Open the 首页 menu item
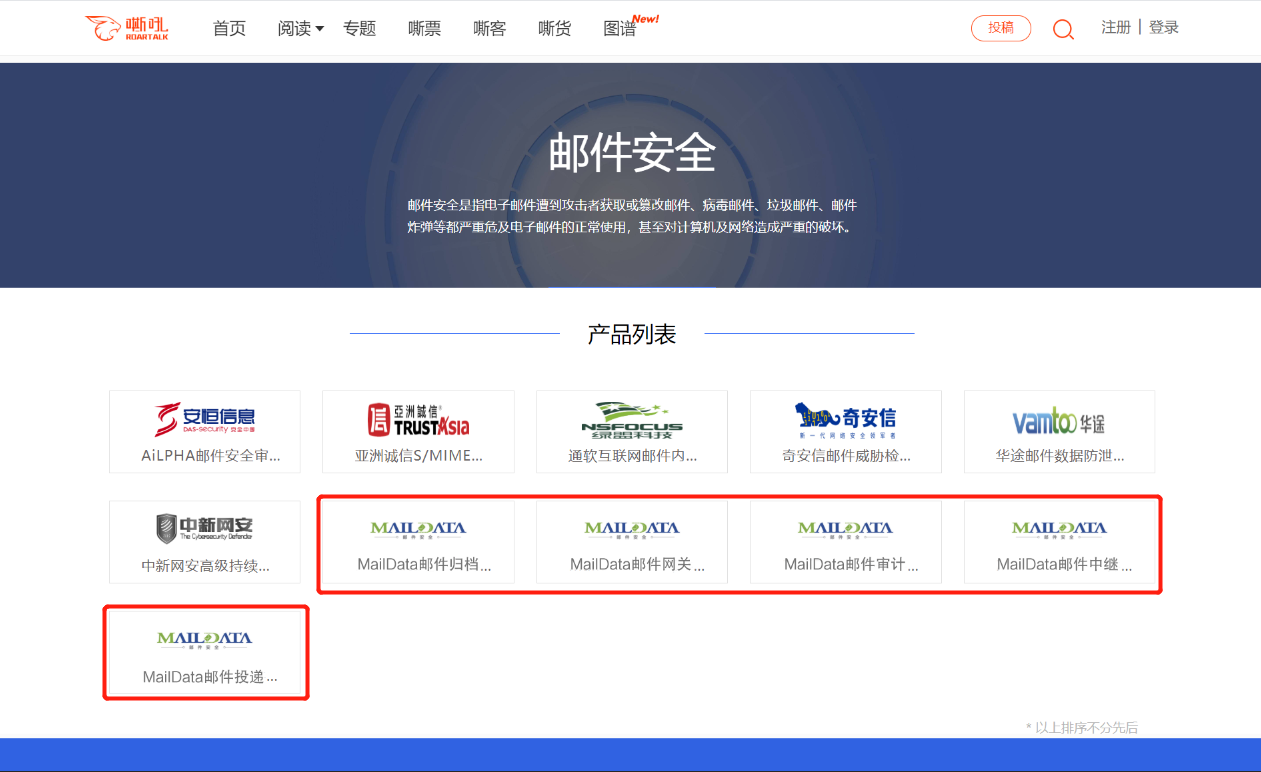 [229, 28]
